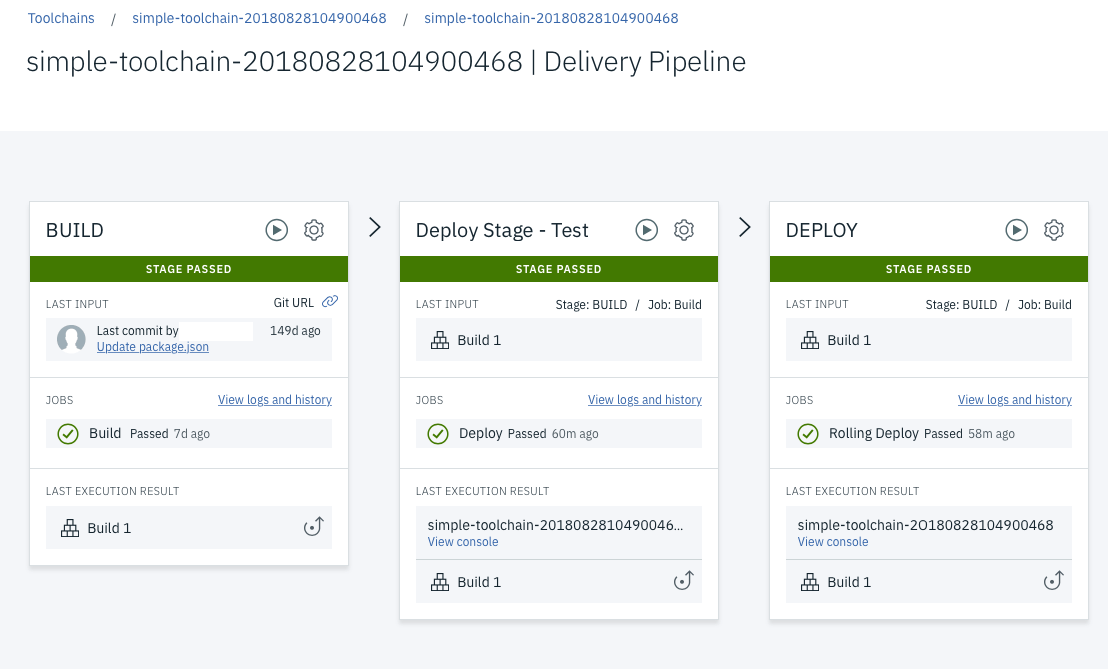Click the truncated app name in Deploy Stage - Test
This screenshot has height=669, width=1108.
pyautogui.click(x=555, y=525)
